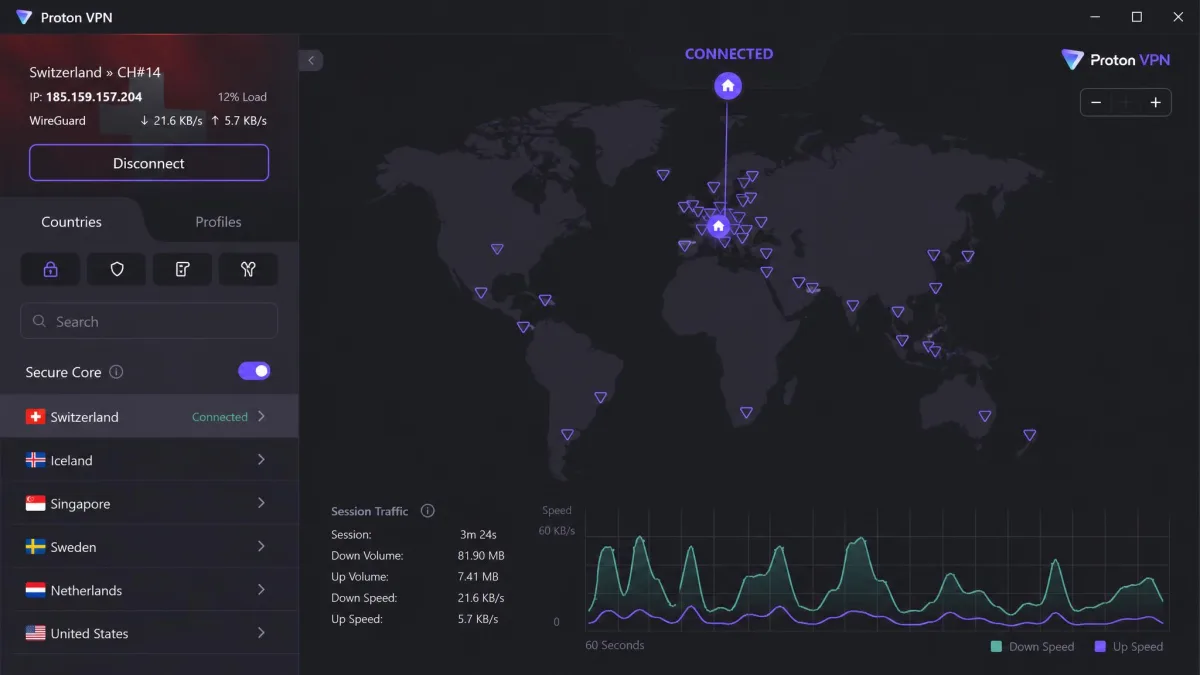Select the Brazil server marker on map
The image size is (1200, 675).
pos(601,397)
